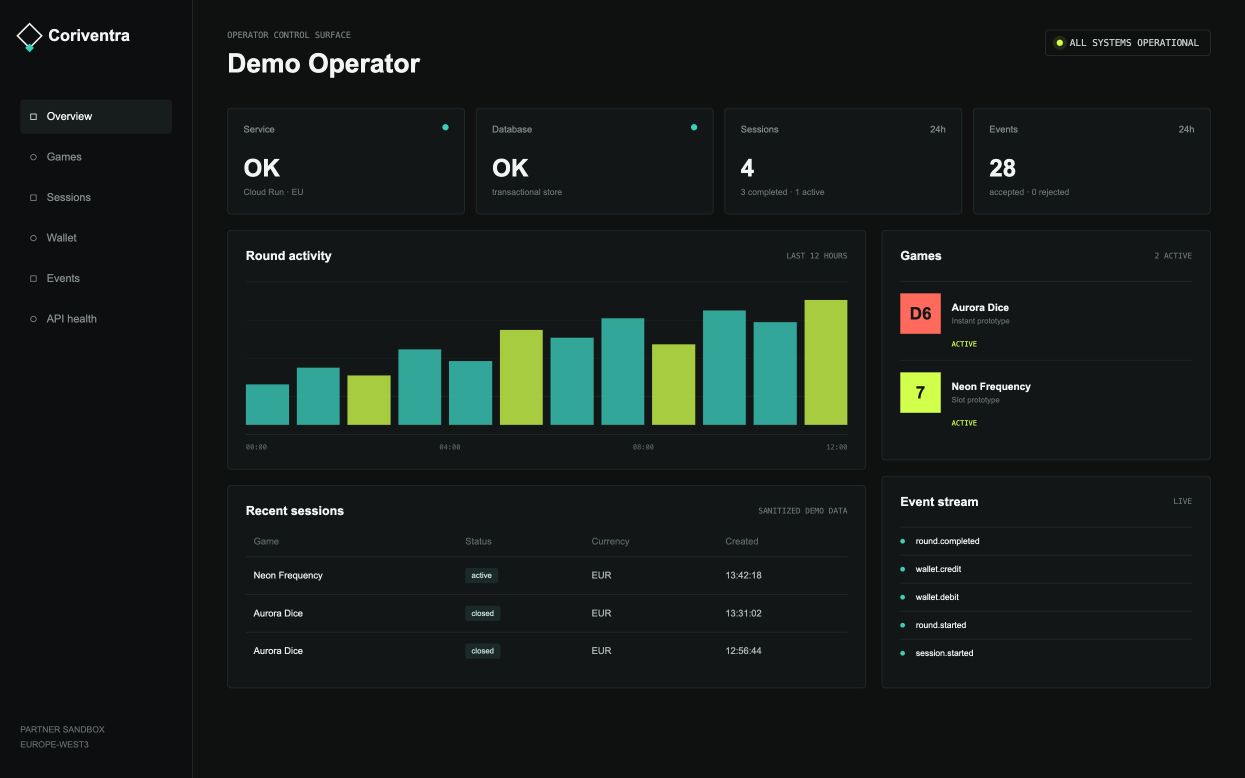Click the Games circle sidebar icon
Viewport: 1245px width, 778px height.
click(33, 157)
